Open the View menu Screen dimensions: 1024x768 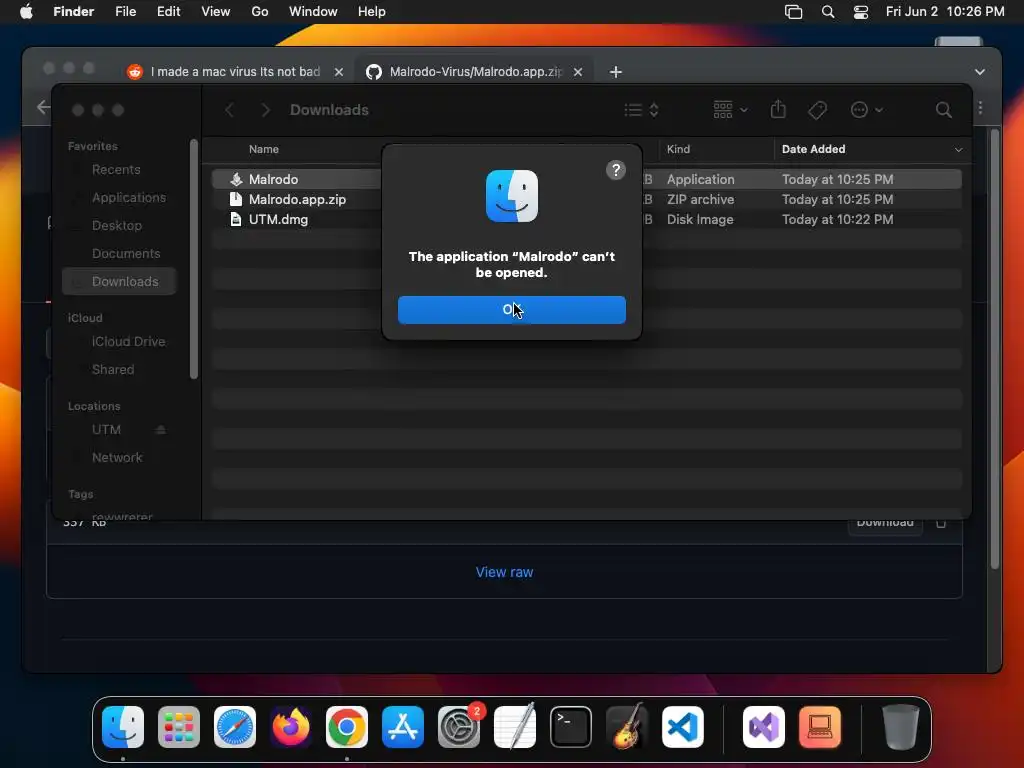point(216,12)
